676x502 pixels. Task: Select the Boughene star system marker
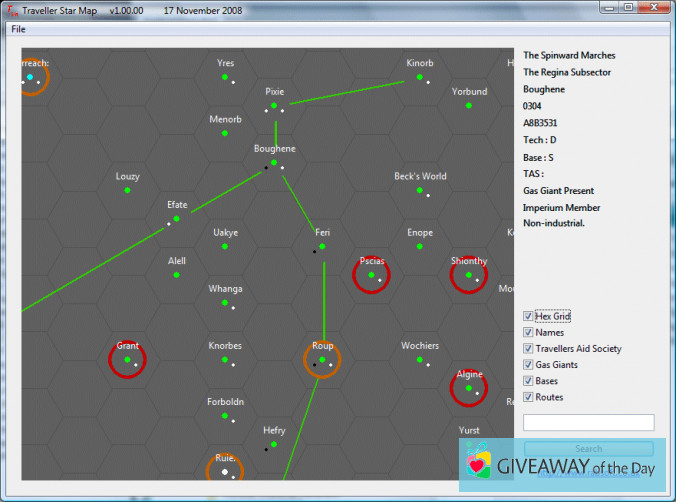(x=274, y=161)
